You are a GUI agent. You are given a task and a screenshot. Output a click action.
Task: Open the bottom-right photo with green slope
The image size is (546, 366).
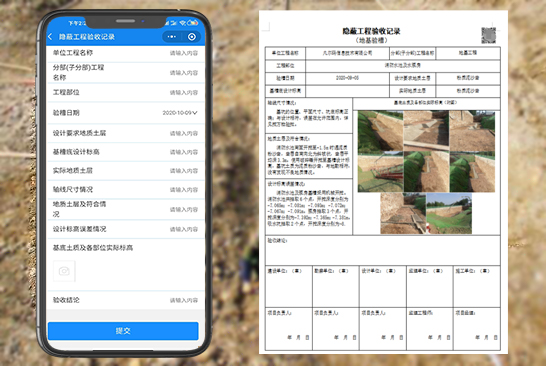(449, 213)
